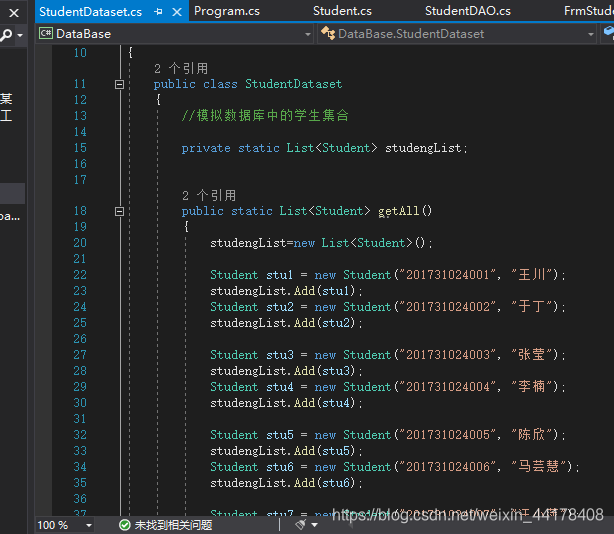This screenshot has width=614, height=534.
Task: Open the DataBase.StudentDataset type dropdown
Action: [x=591, y=34]
